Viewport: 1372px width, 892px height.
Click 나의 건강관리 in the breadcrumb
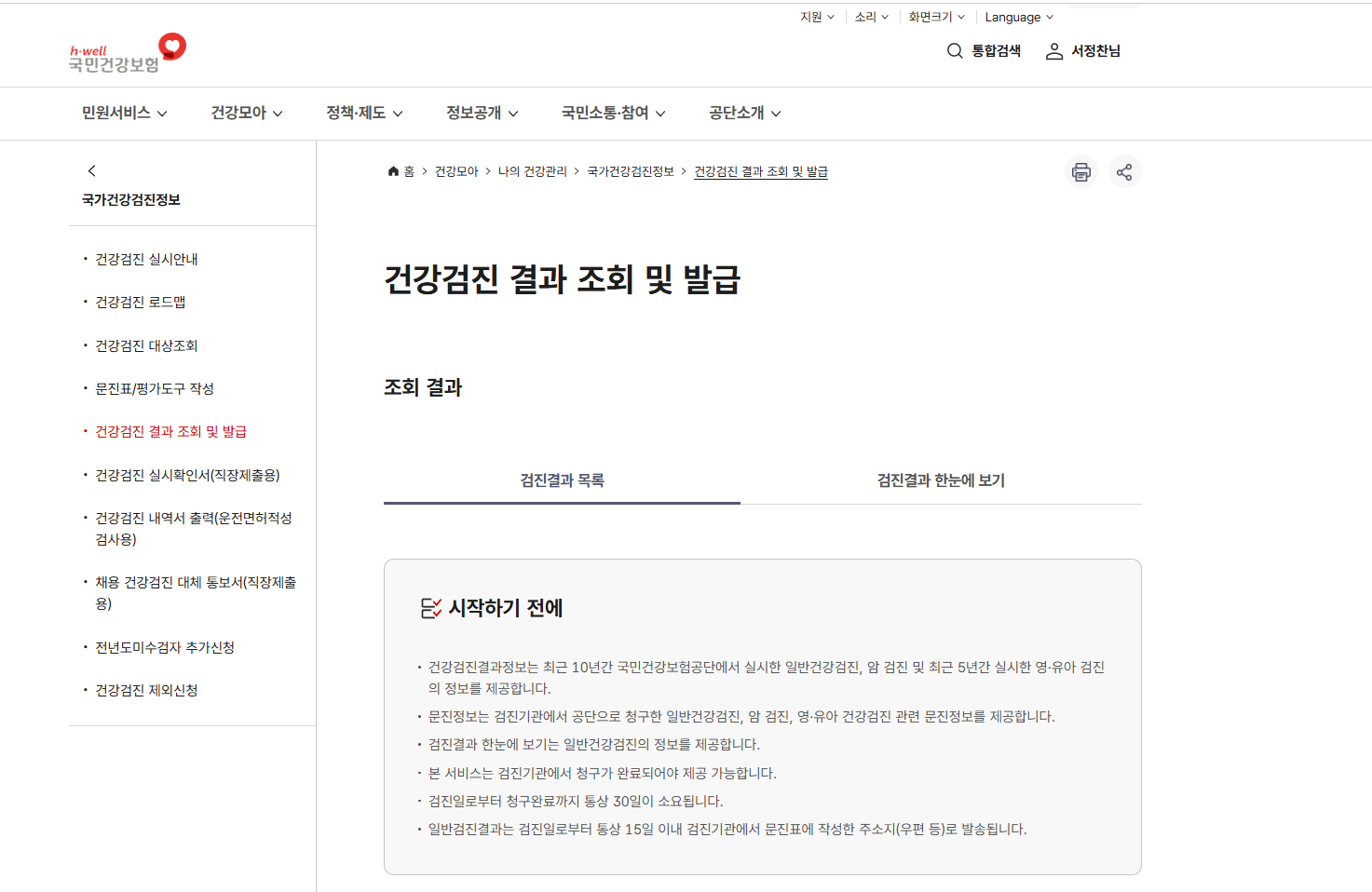[533, 171]
